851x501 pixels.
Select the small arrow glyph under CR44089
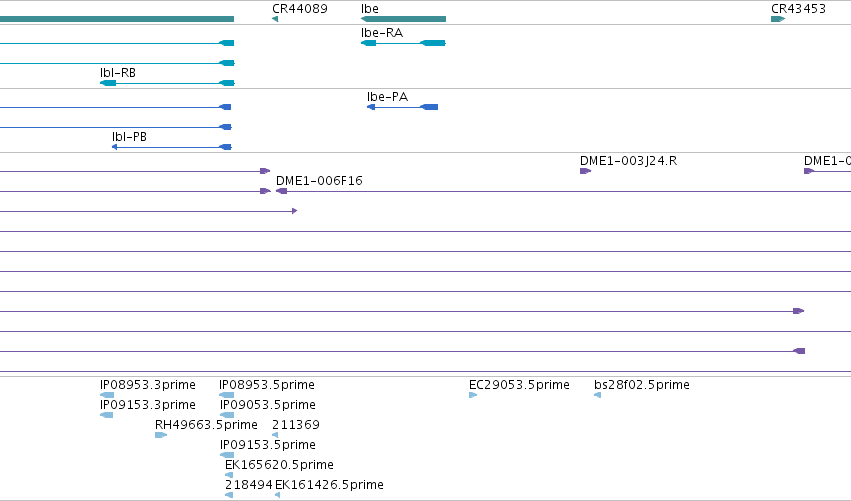(275, 19)
